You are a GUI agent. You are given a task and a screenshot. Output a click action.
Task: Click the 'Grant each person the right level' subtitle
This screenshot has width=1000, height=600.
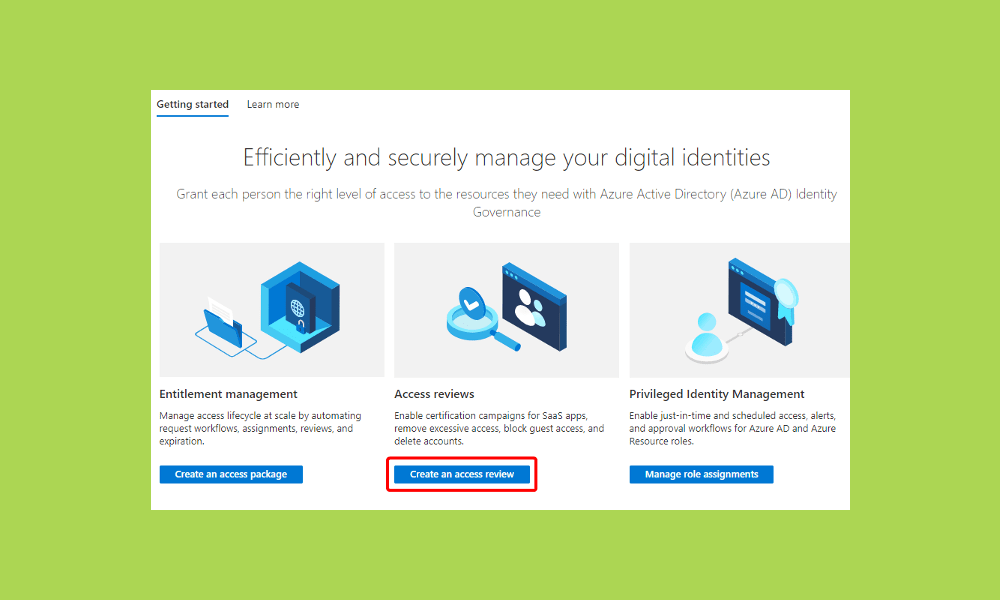[x=506, y=203]
